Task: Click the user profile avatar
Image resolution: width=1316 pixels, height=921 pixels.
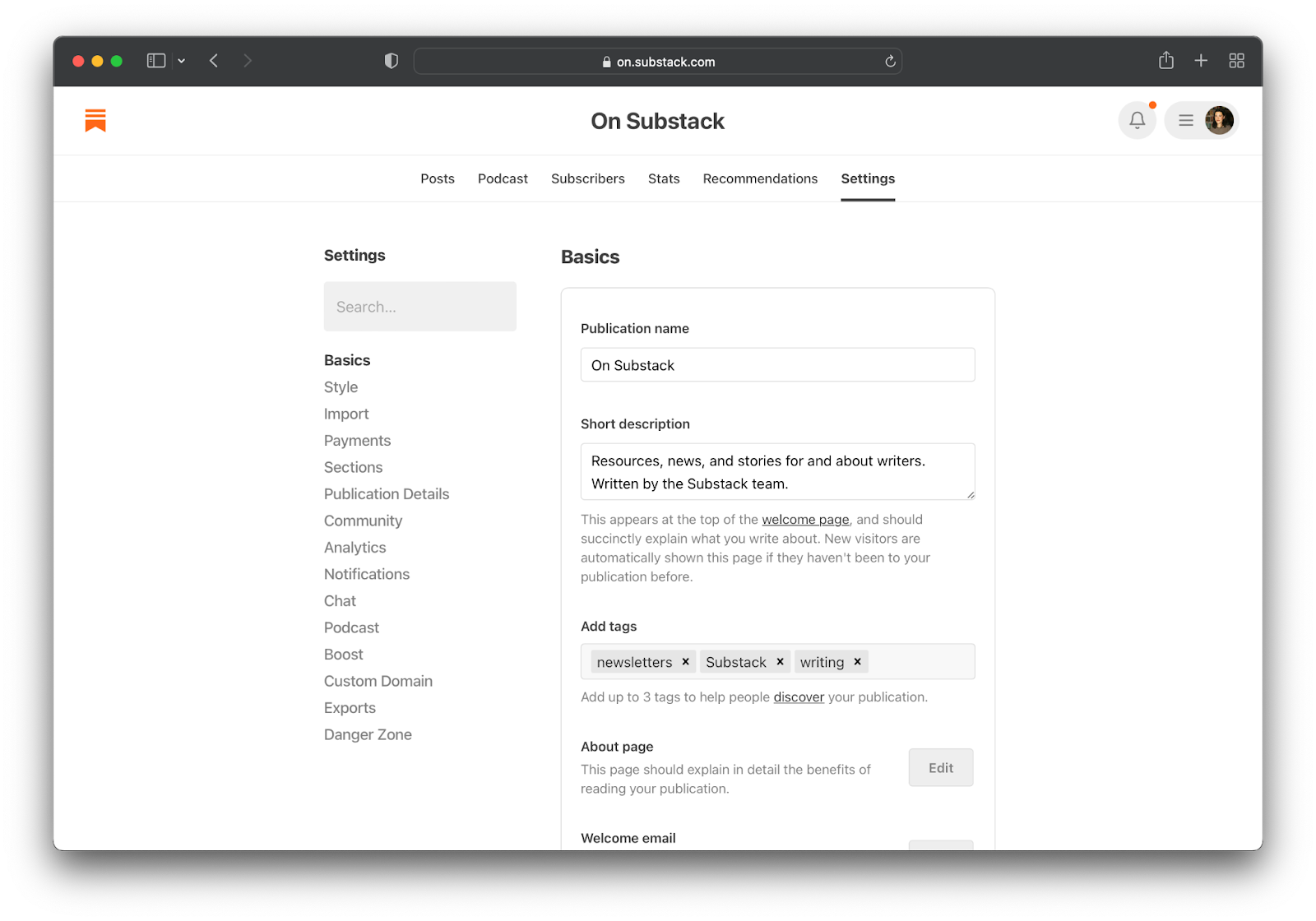Action: [1219, 121]
